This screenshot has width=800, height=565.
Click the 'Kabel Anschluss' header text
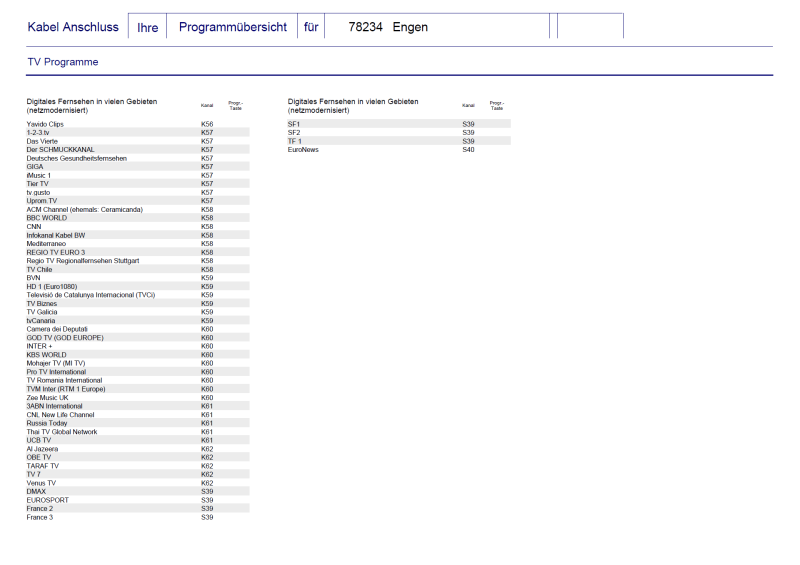tap(73, 27)
